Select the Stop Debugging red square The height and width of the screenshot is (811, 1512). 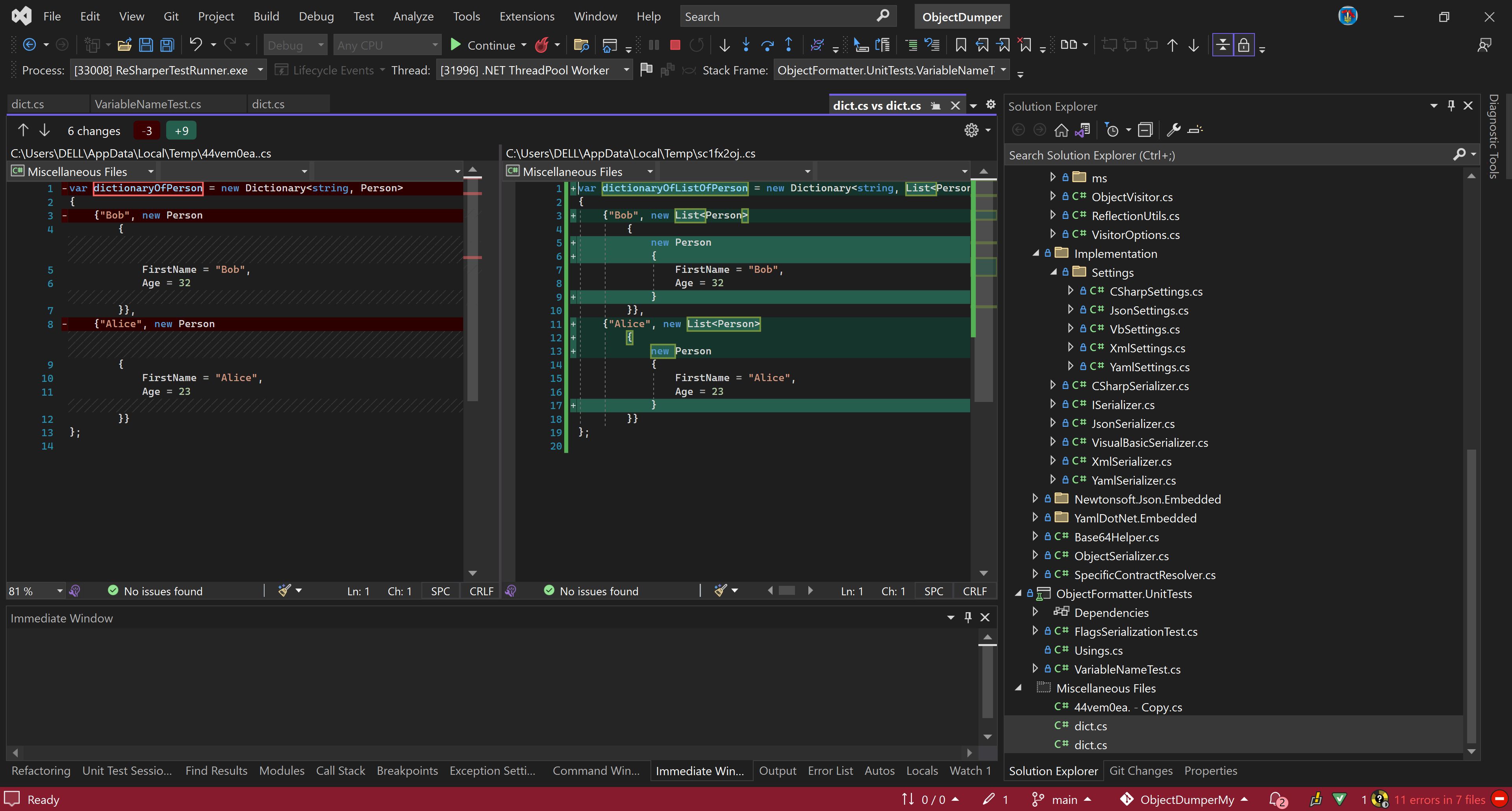(674, 44)
